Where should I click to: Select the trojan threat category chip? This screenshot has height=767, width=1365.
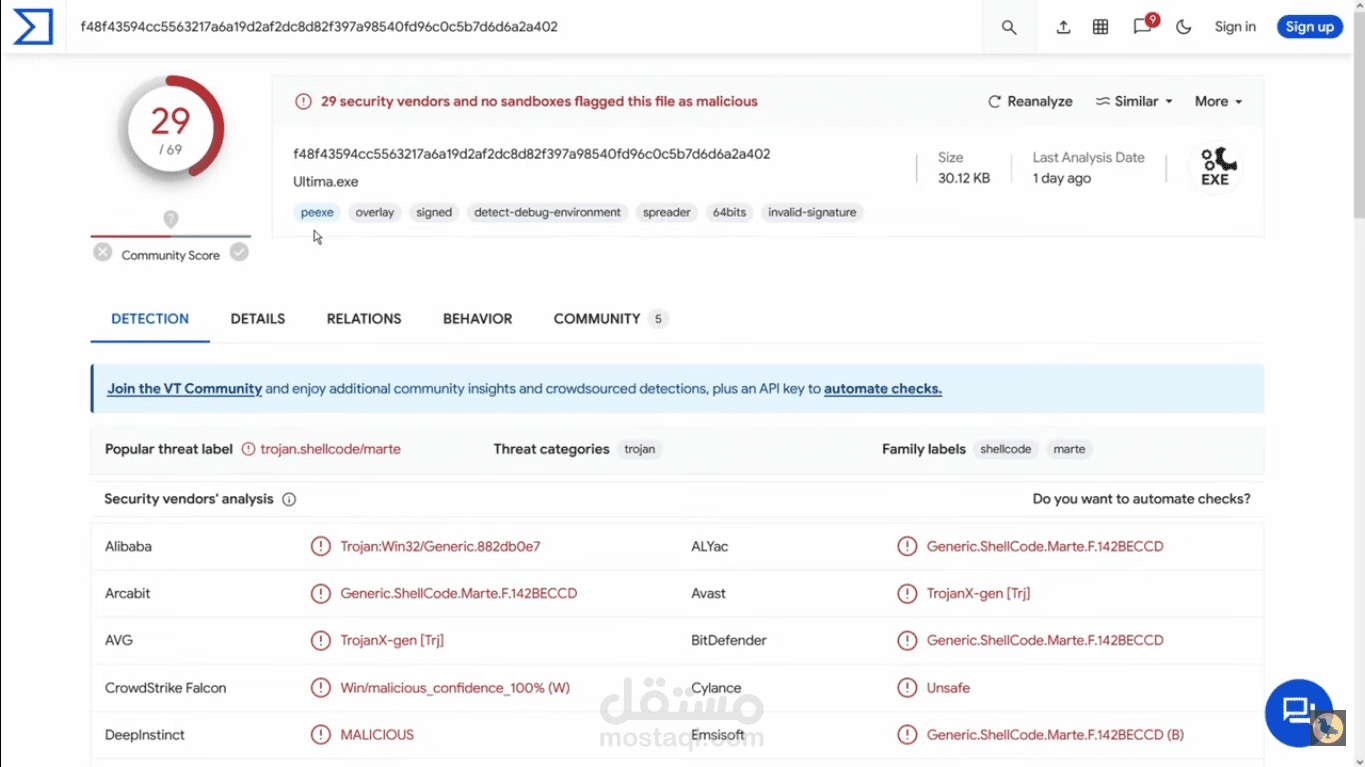(640, 449)
